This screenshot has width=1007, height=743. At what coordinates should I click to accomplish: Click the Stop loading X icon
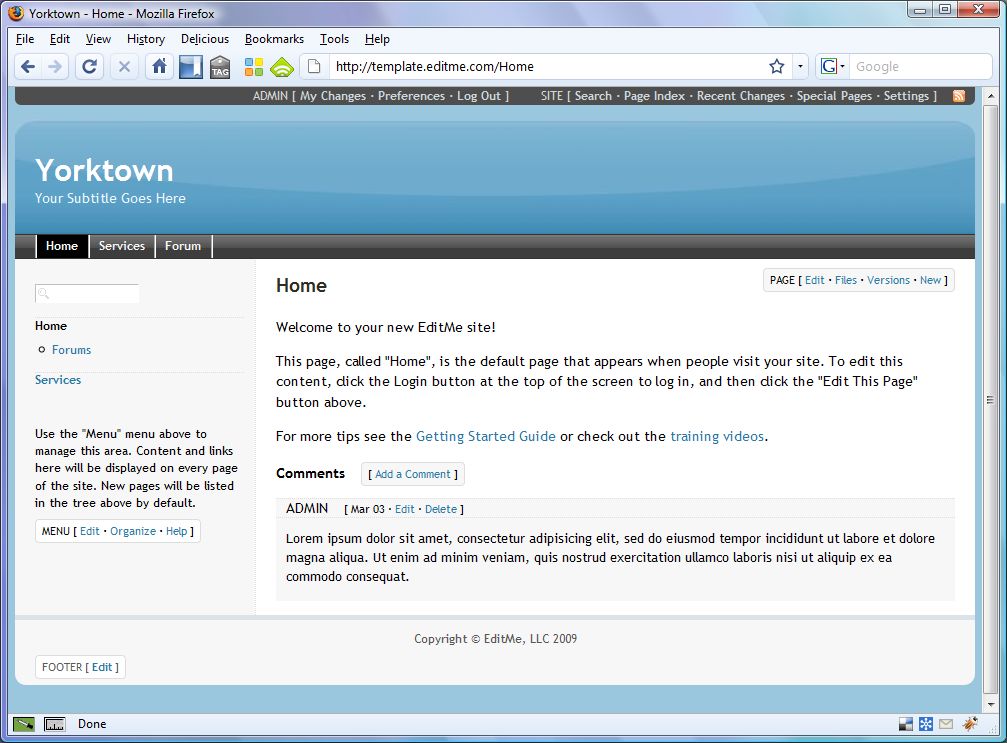tap(125, 66)
